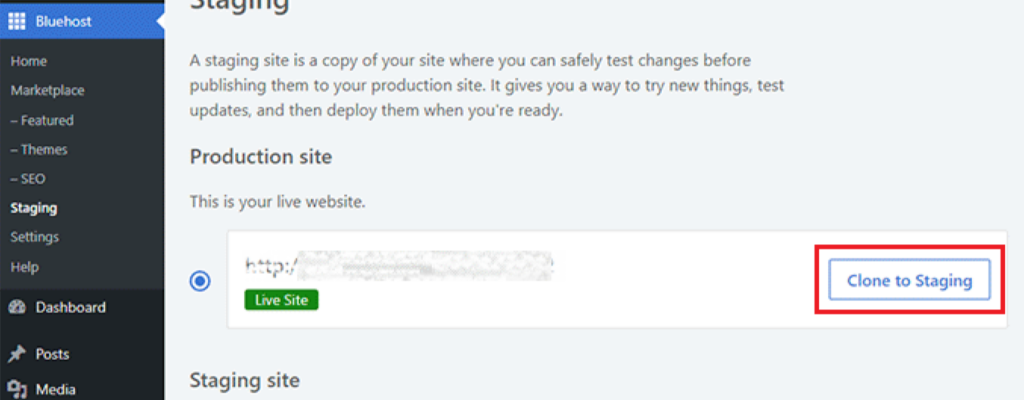Image resolution: width=1024 pixels, height=400 pixels.
Task: Click the green Live Site badge
Action: (281, 300)
